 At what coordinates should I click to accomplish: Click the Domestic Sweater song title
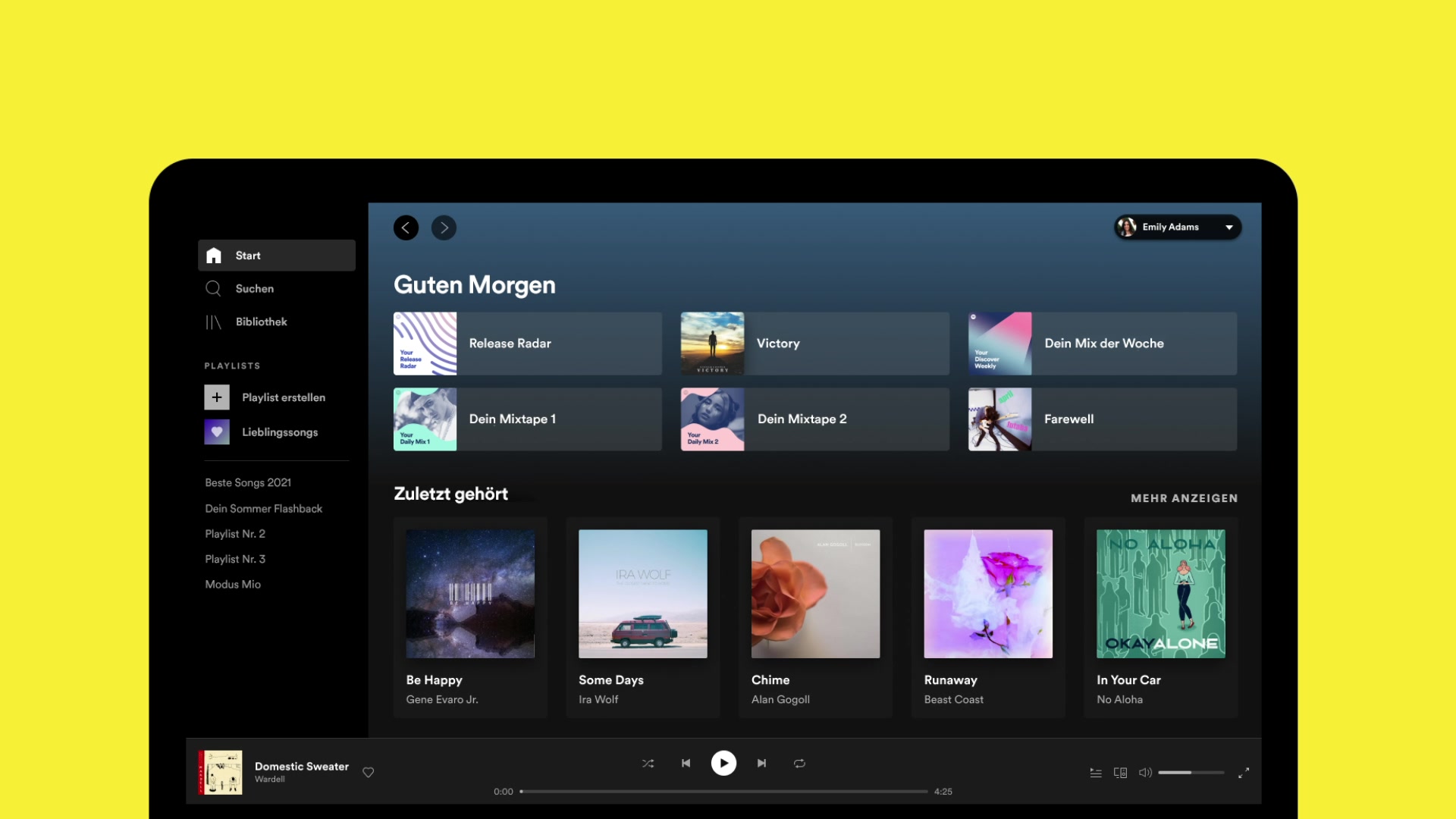[x=302, y=767]
